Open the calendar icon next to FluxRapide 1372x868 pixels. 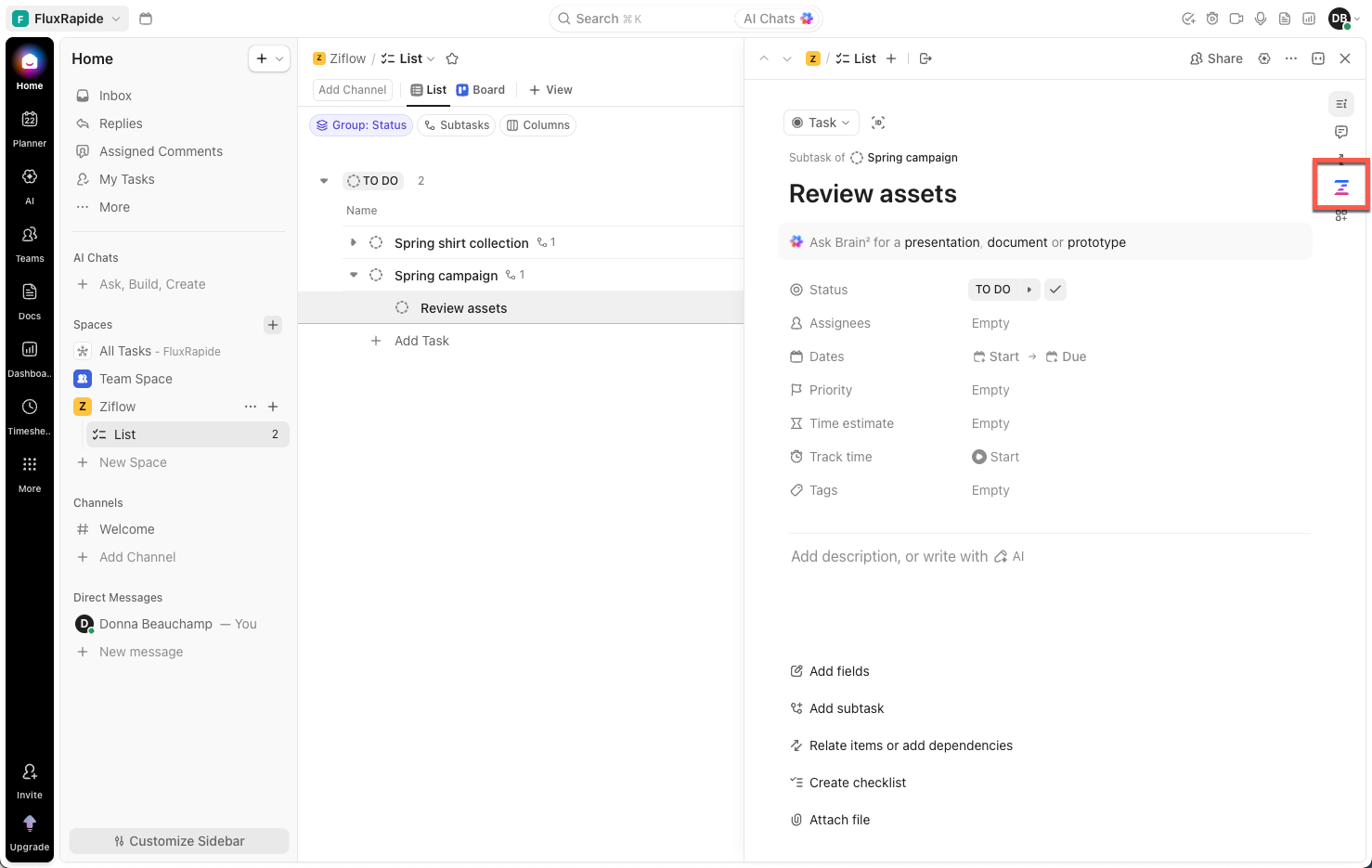[x=146, y=19]
